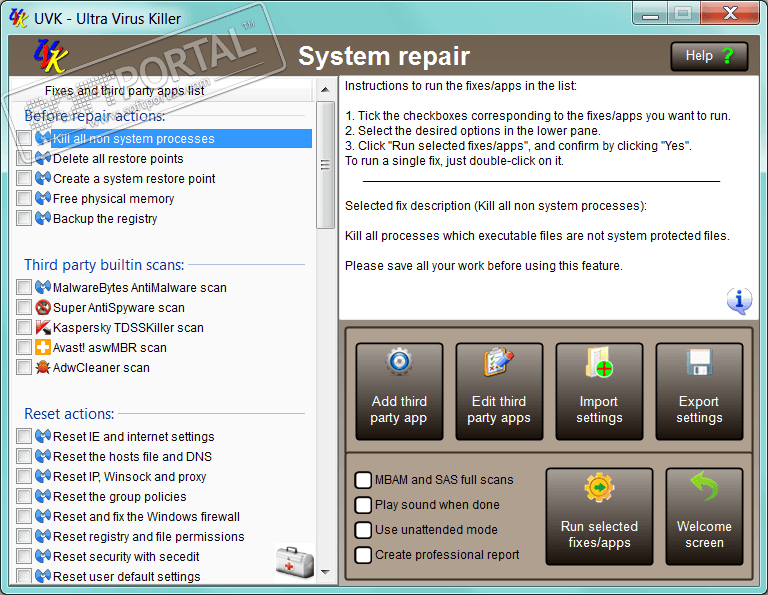The image size is (768, 595).
Task: Tick the Delete all restore points checkbox
Action: coord(24,159)
